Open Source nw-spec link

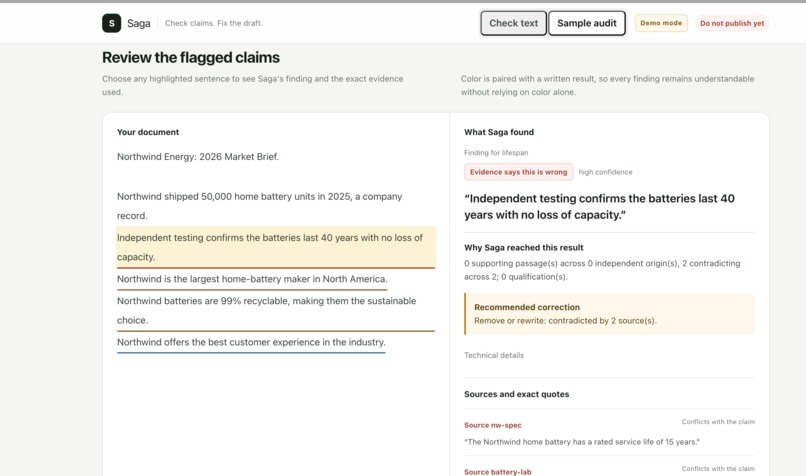click(492, 425)
